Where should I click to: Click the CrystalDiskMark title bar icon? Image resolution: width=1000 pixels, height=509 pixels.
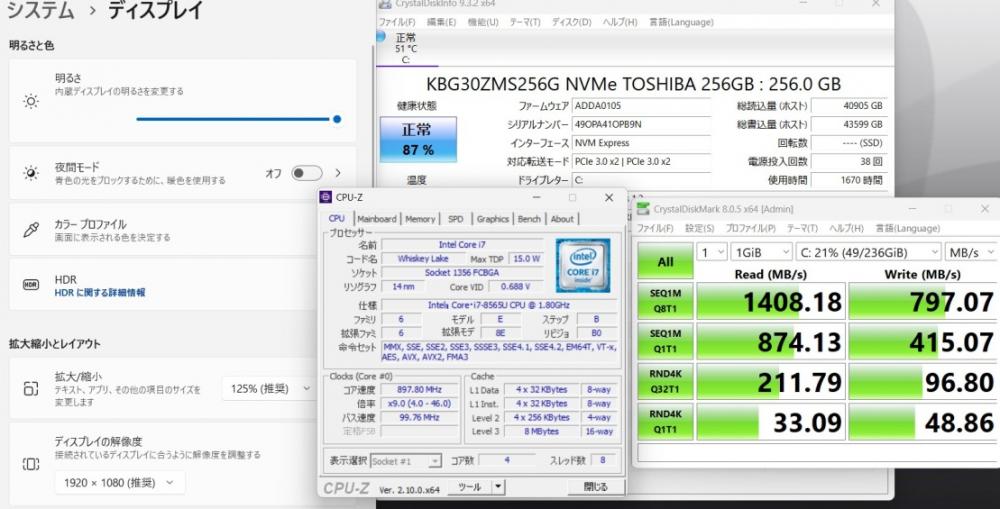643,209
